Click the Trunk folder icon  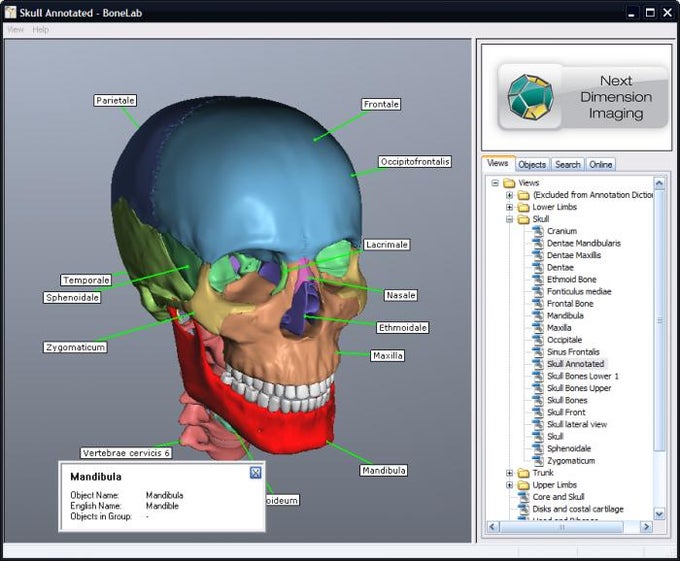(524, 473)
